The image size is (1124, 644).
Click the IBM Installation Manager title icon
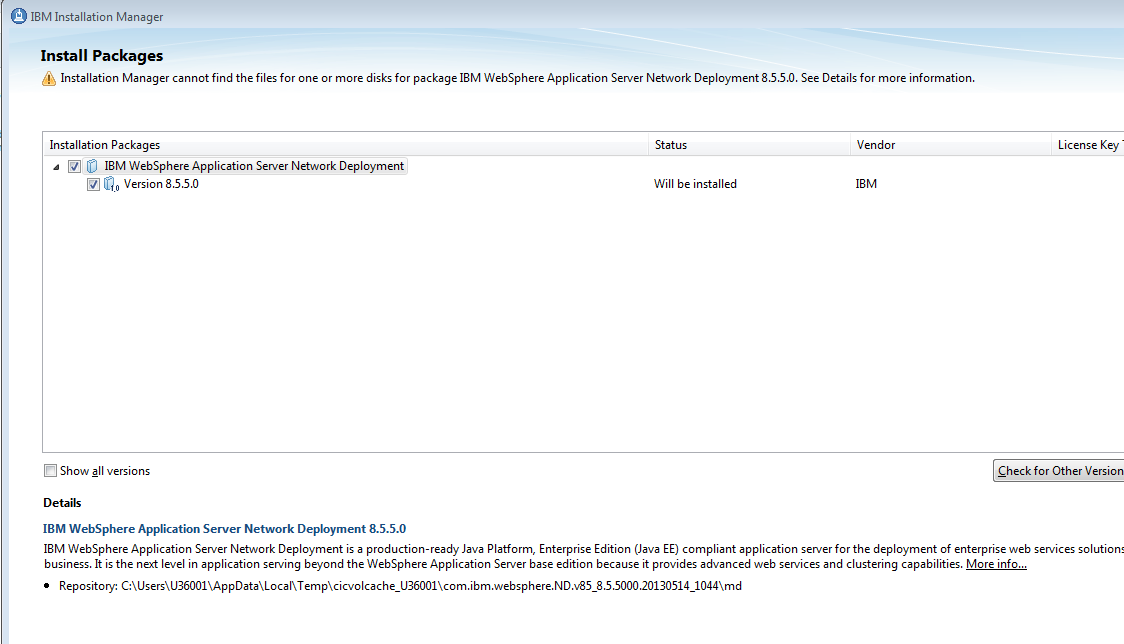pos(19,16)
